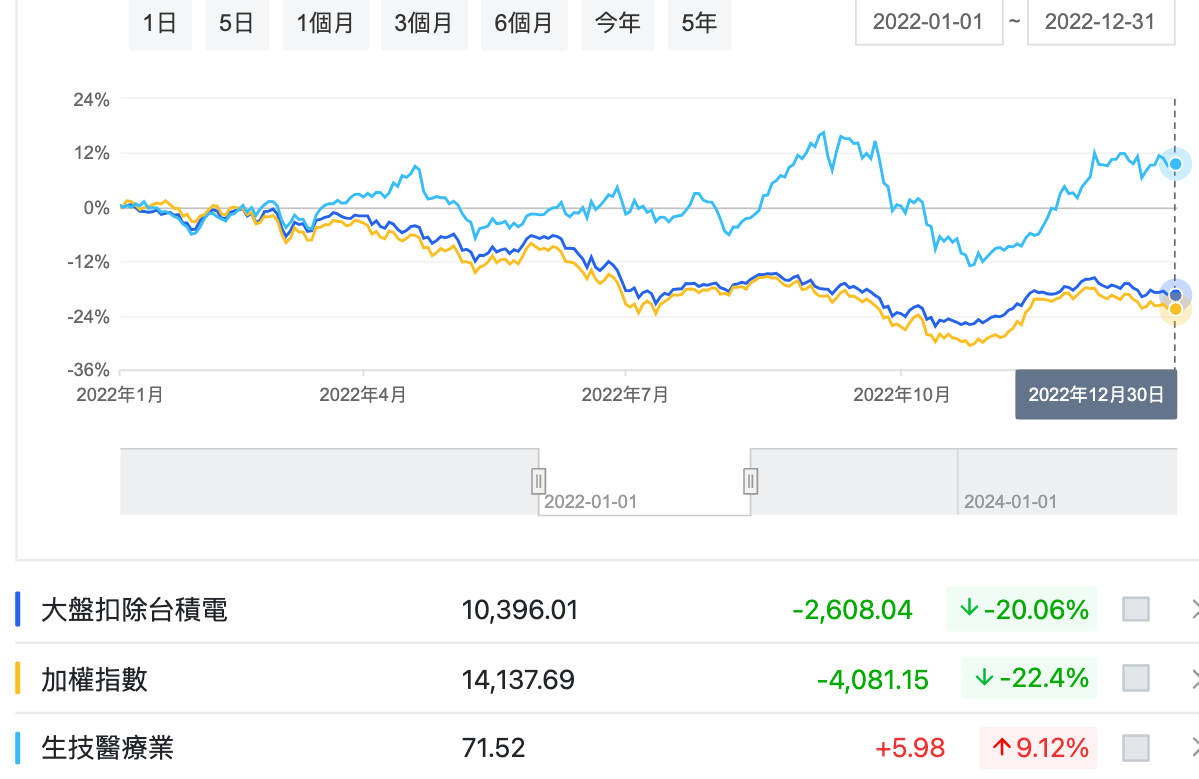This screenshot has width=1199, height=779.
Task: Toggle checkbox for 大盤扣除台積電 row
Action: 1136,609
